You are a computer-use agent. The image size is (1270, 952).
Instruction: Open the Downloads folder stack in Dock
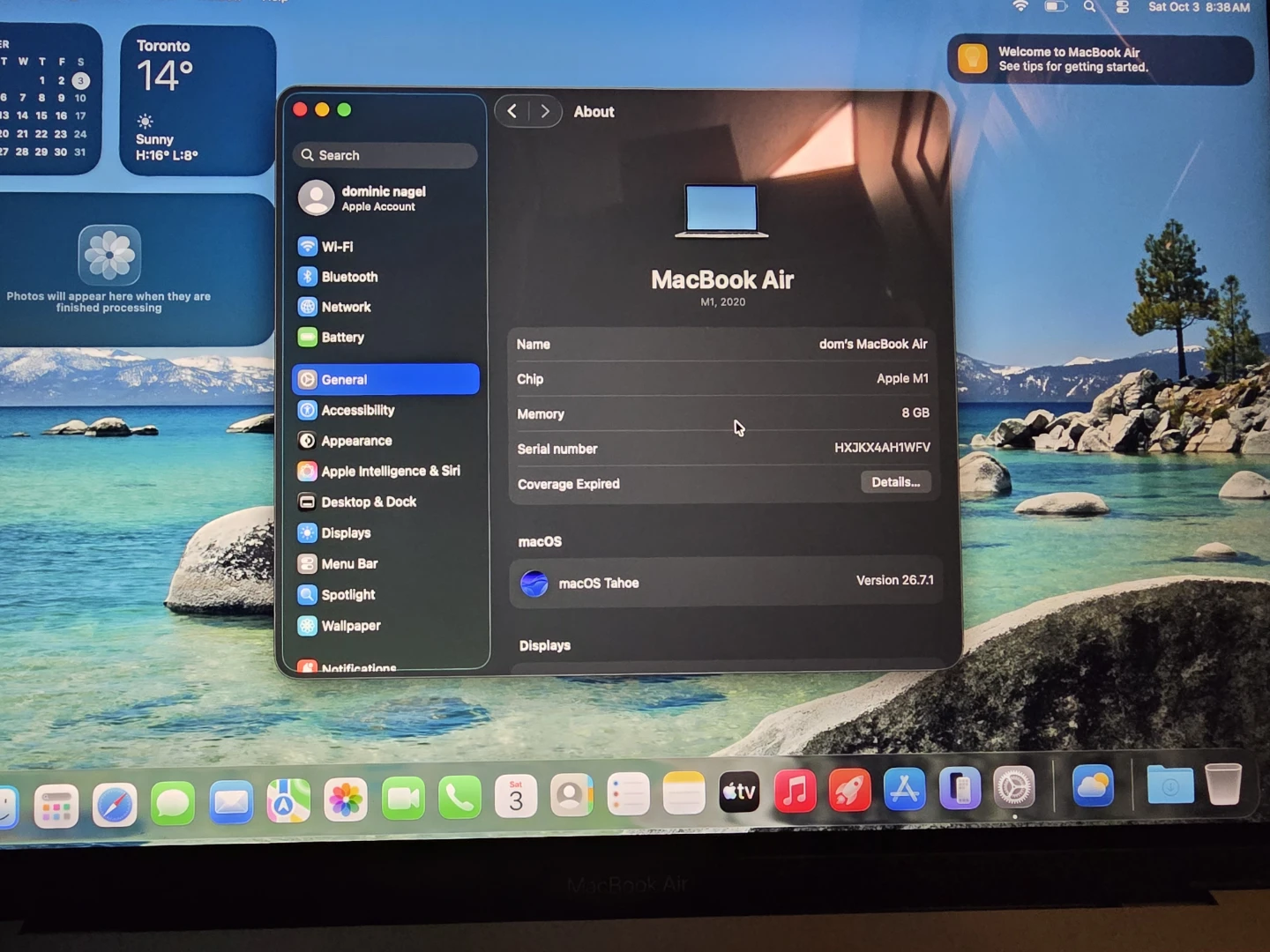[1170, 784]
